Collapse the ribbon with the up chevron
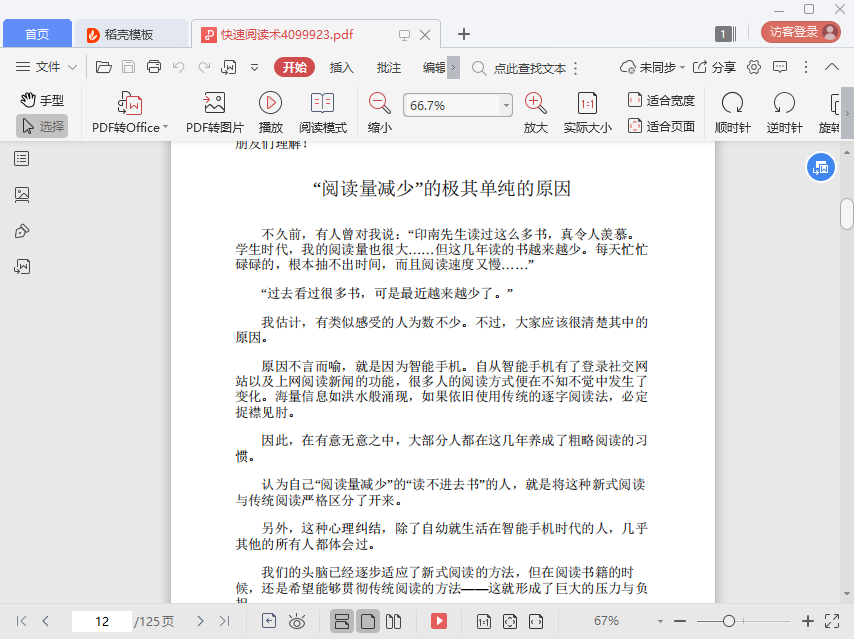The height and width of the screenshot is (639, 854). coord(832,68)
